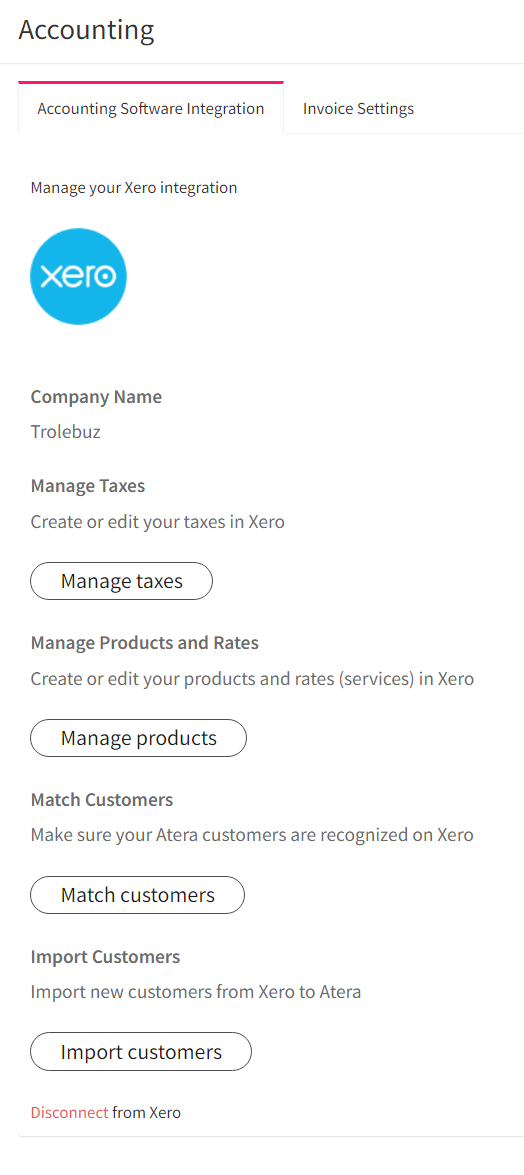
Task: Click the Manage Products and Rates heading
Action: (145, 643)
